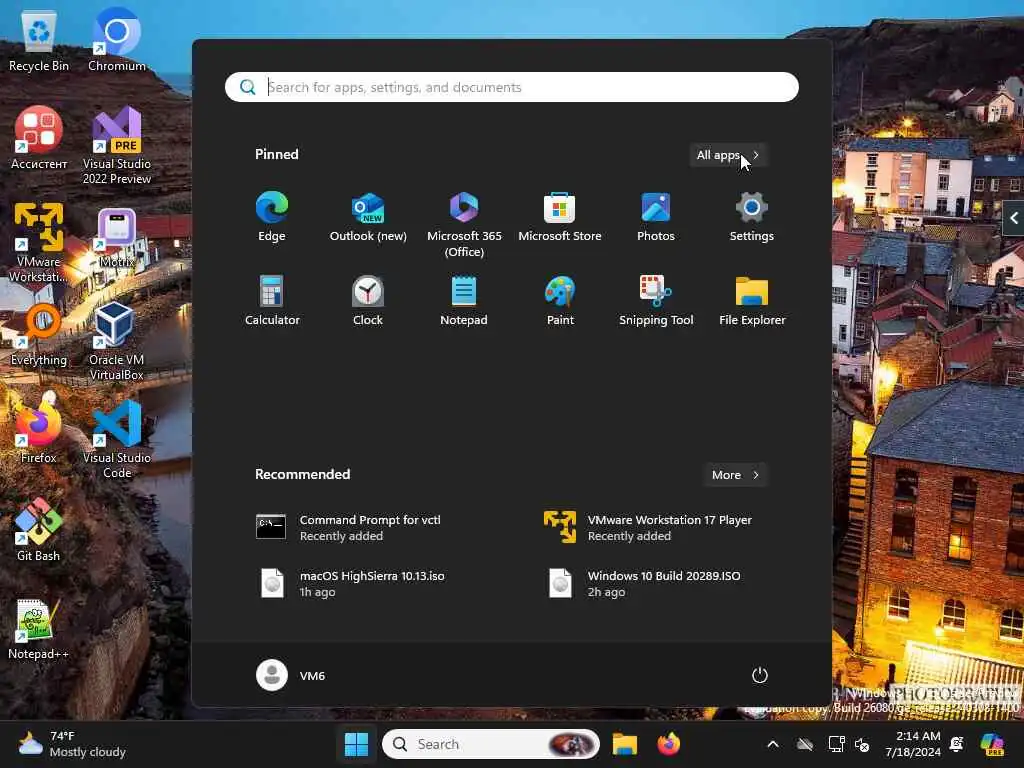Expand All apps list

[728, 155]
